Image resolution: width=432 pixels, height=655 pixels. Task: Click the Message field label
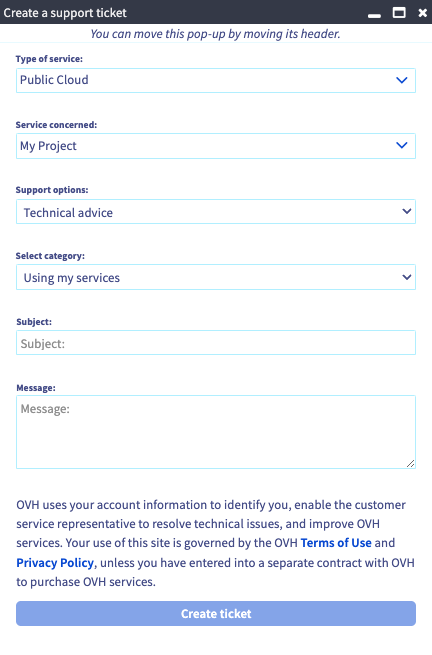tap(36, 388)
